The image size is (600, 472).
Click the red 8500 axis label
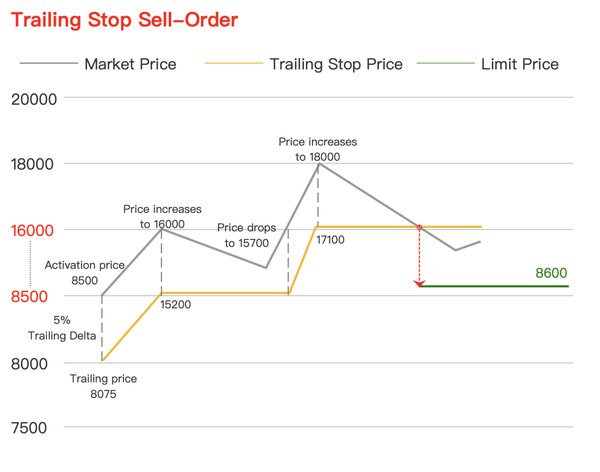coord(29,297)
